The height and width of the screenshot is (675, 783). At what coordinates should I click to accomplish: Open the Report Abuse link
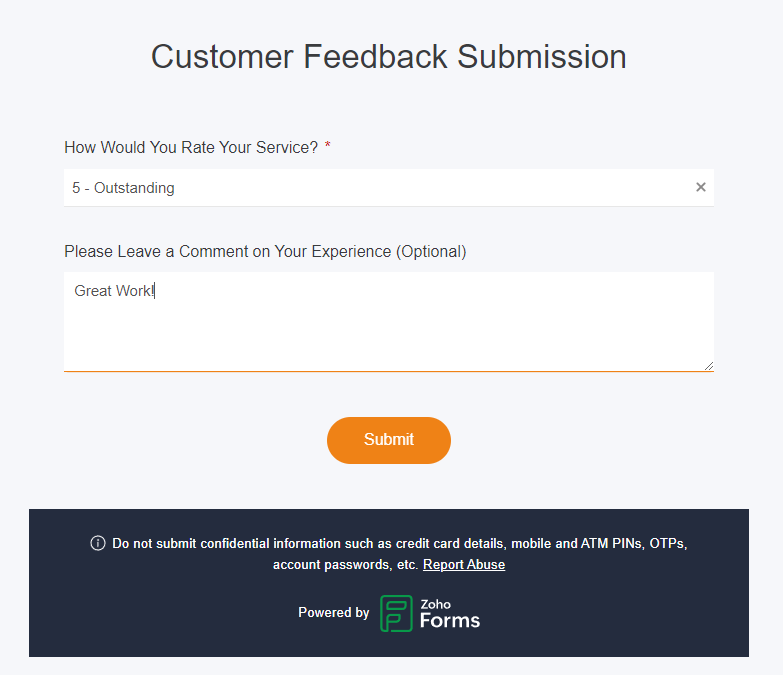[464, 564]
